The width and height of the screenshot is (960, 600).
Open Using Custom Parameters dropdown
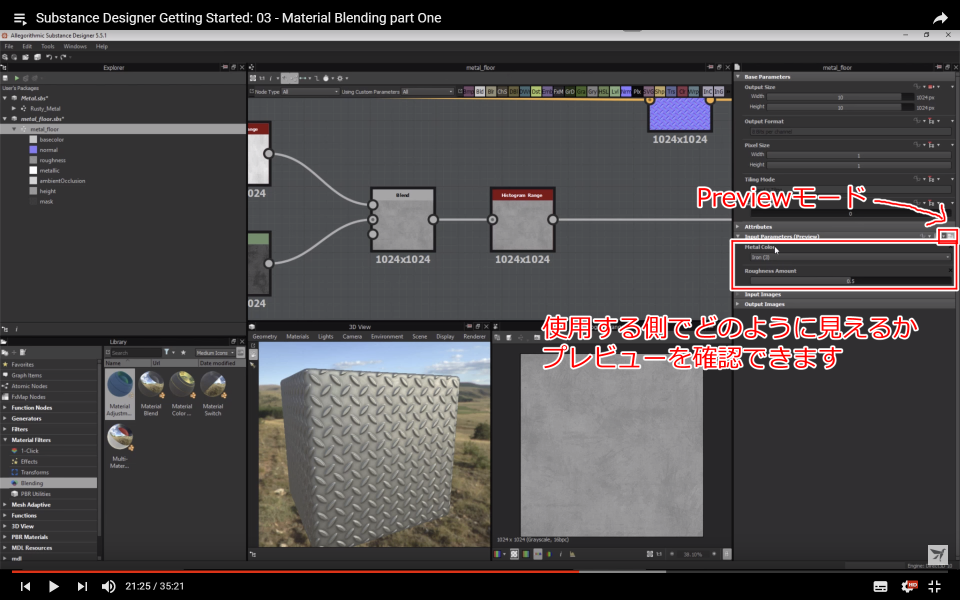coord(427,92)
